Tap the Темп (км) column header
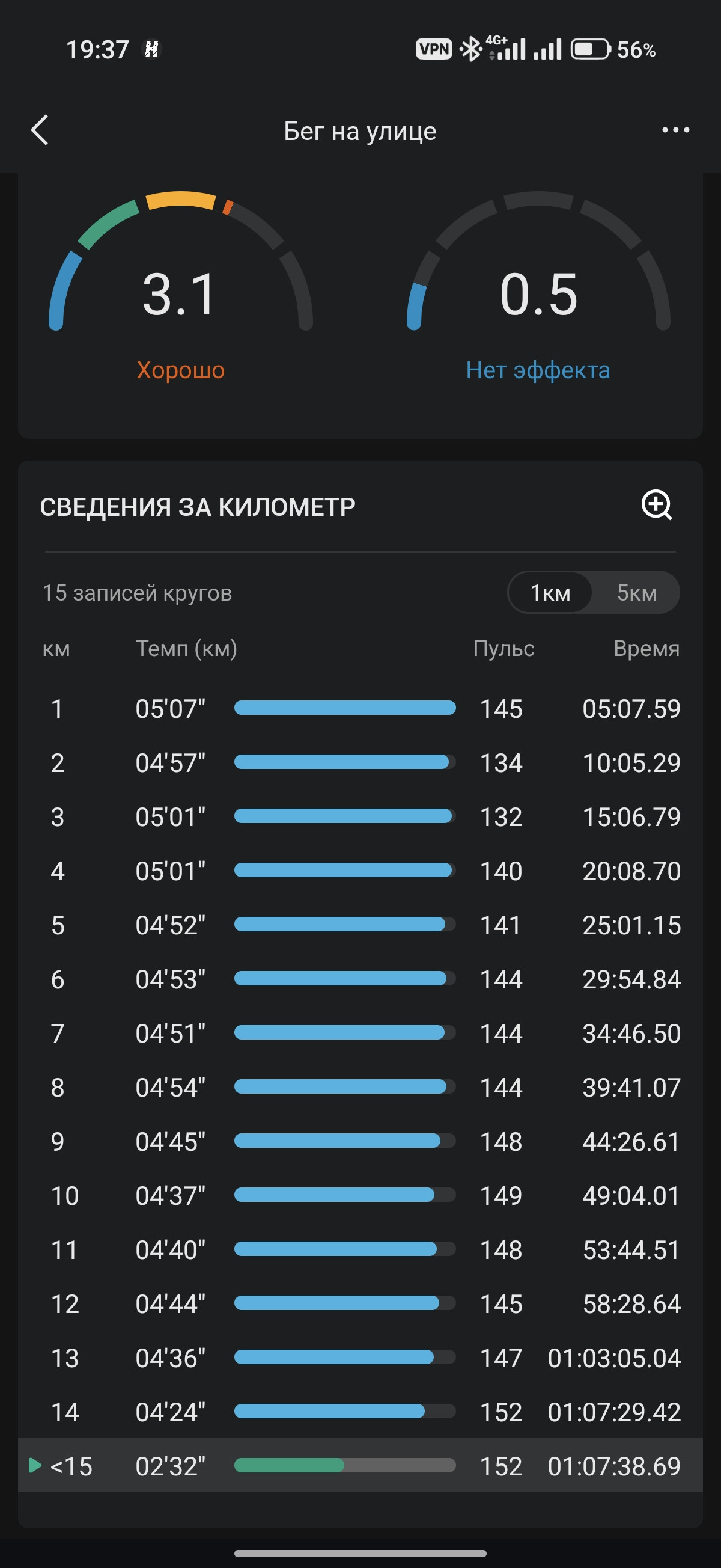Screen dimensions: 721x1568 click(186, 649)
